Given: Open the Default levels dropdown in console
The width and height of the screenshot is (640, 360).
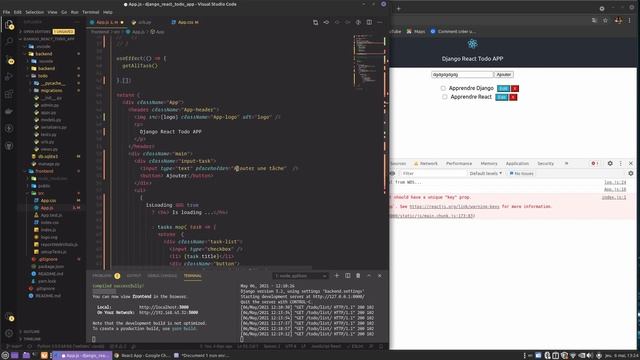Looking at the screenshot, I should pos(486,173).
